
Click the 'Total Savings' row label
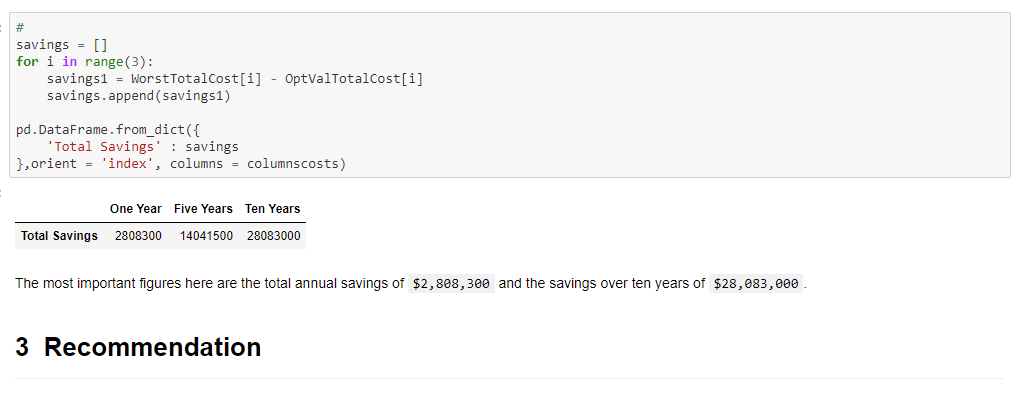(x=59, y=235)
